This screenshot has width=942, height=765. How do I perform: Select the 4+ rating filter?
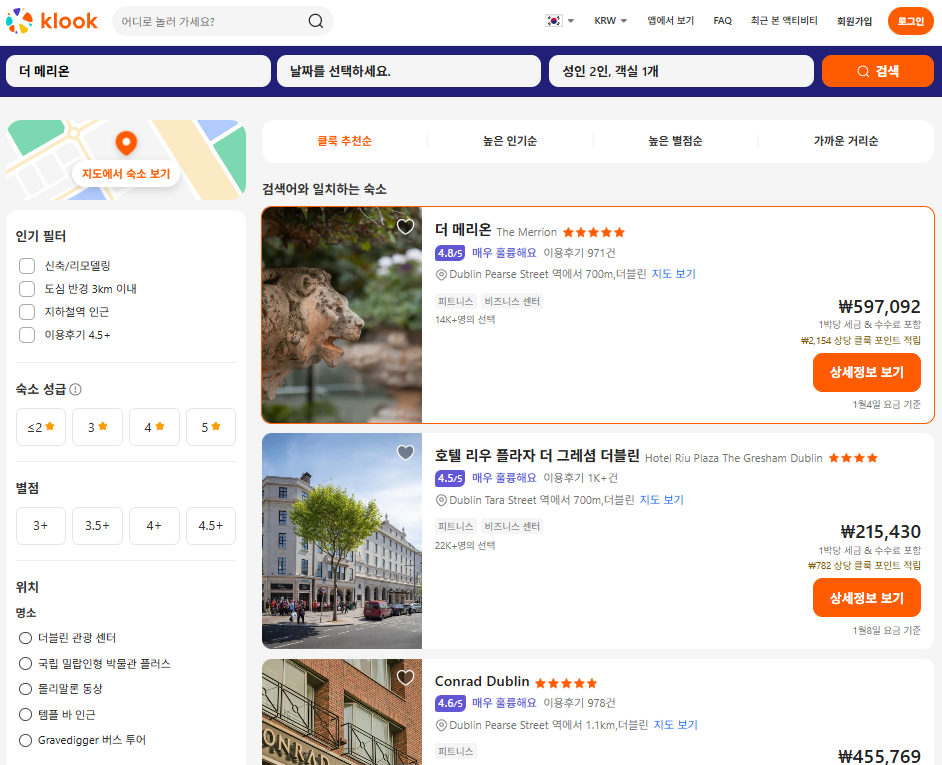coord(154,526)
